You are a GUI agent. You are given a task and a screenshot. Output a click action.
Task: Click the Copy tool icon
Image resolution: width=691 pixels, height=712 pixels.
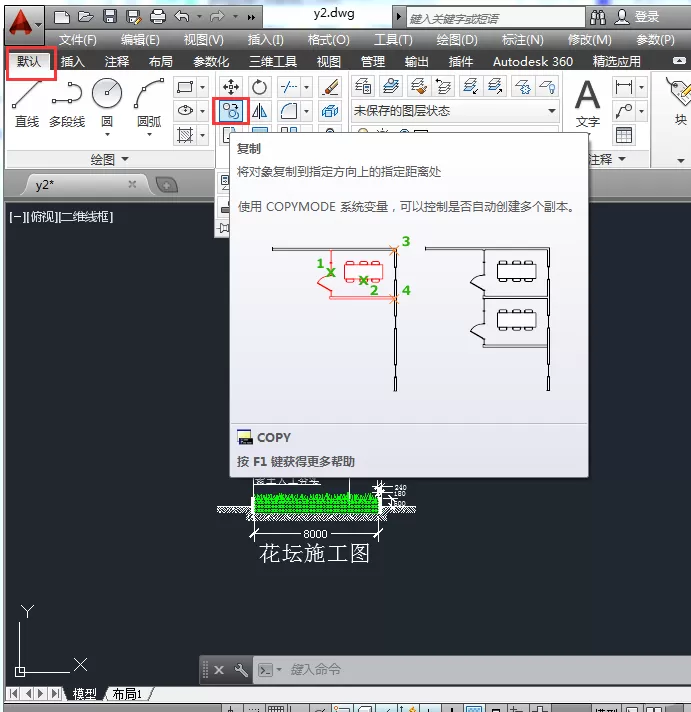click(x=231, y=111)
